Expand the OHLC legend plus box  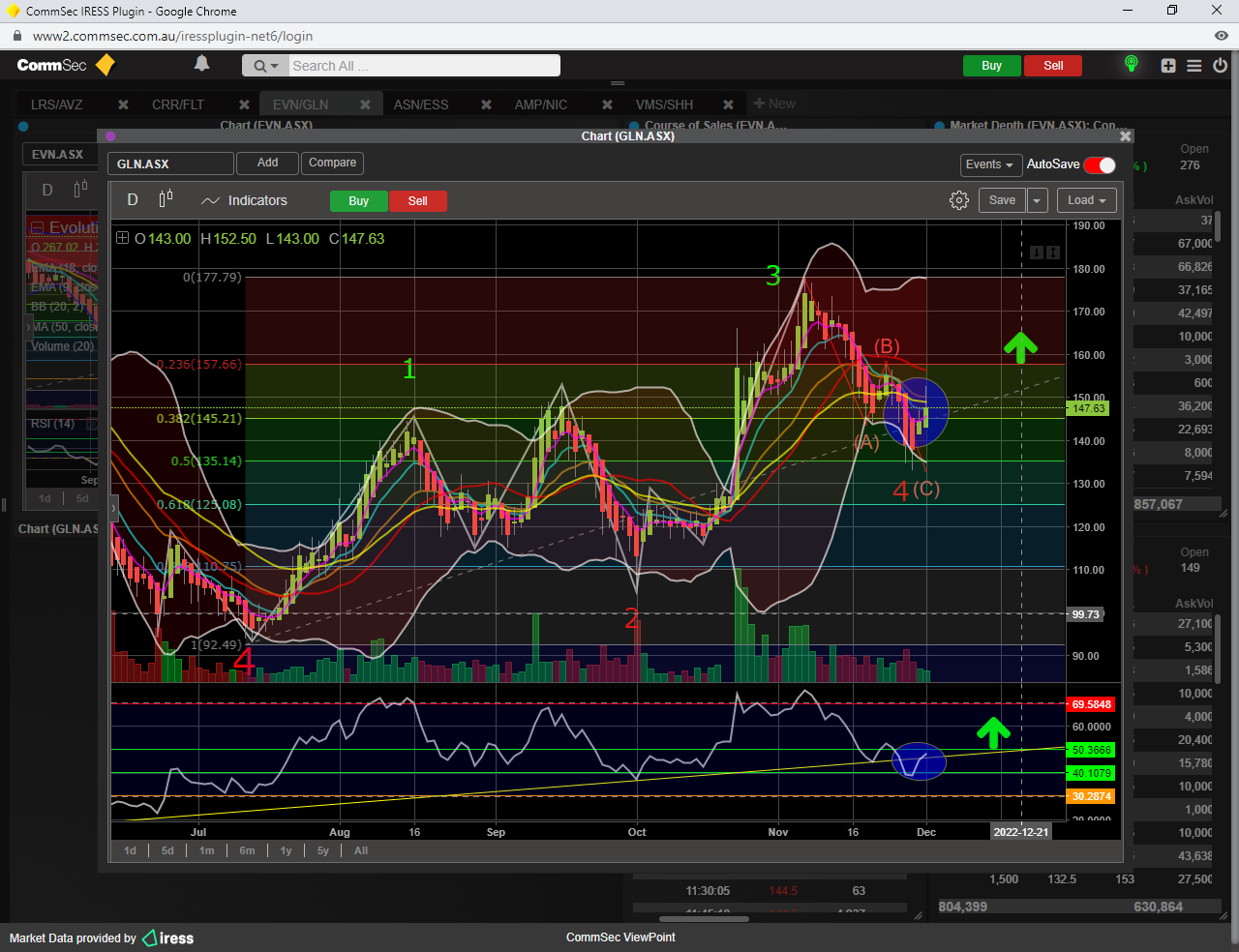tap(122, 238)
